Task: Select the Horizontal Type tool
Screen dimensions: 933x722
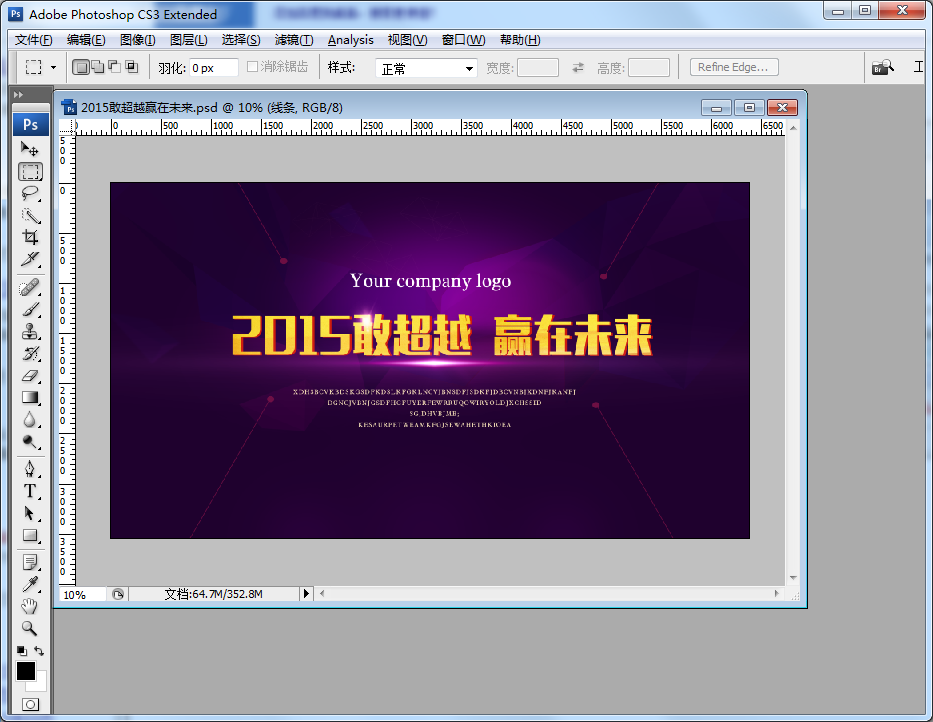Action: 30,491
